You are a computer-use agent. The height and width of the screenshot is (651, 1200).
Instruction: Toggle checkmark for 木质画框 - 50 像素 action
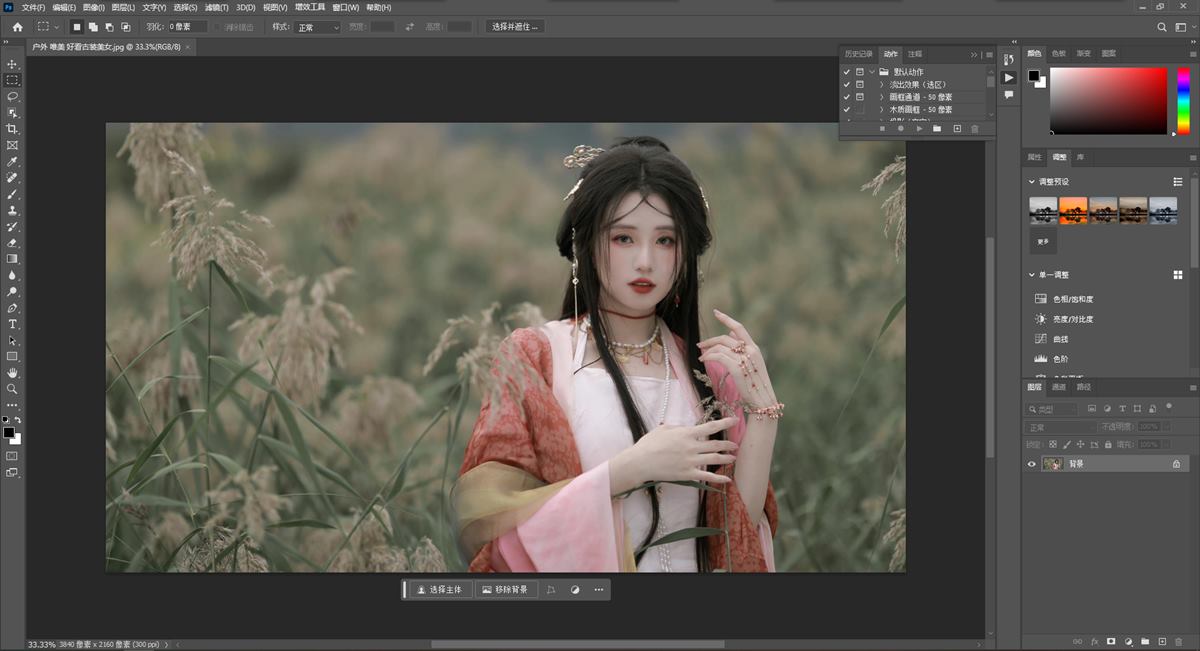pos(846,109)
